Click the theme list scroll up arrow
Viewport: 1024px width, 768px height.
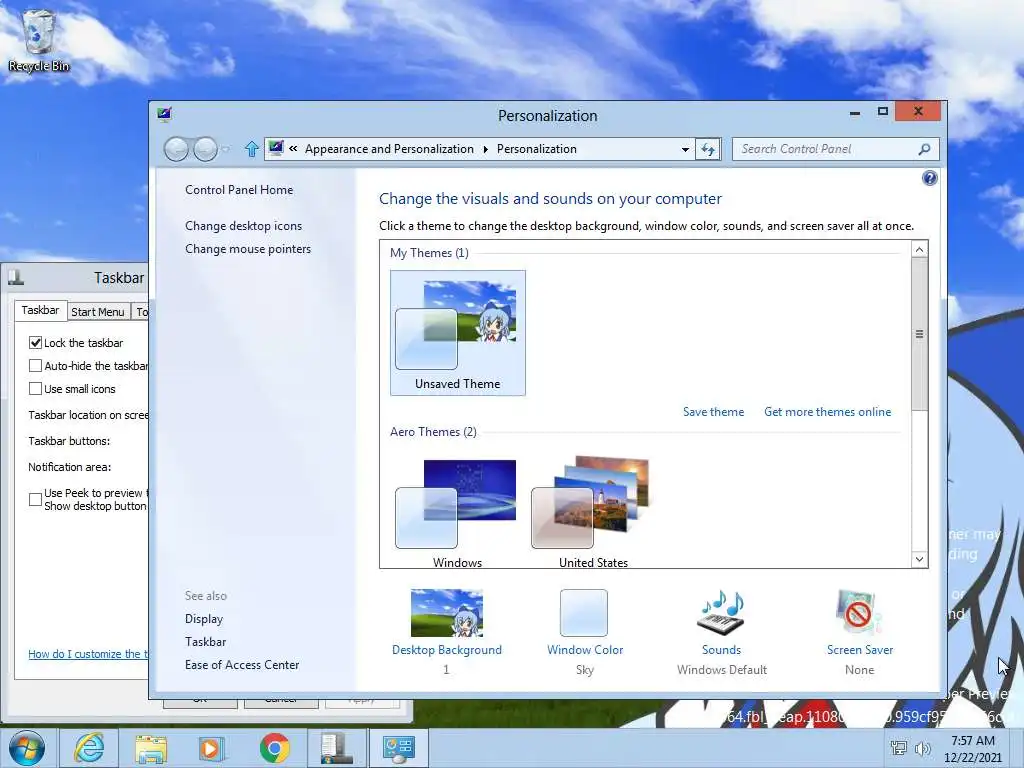pyautogui.click(x=919, y=249)
